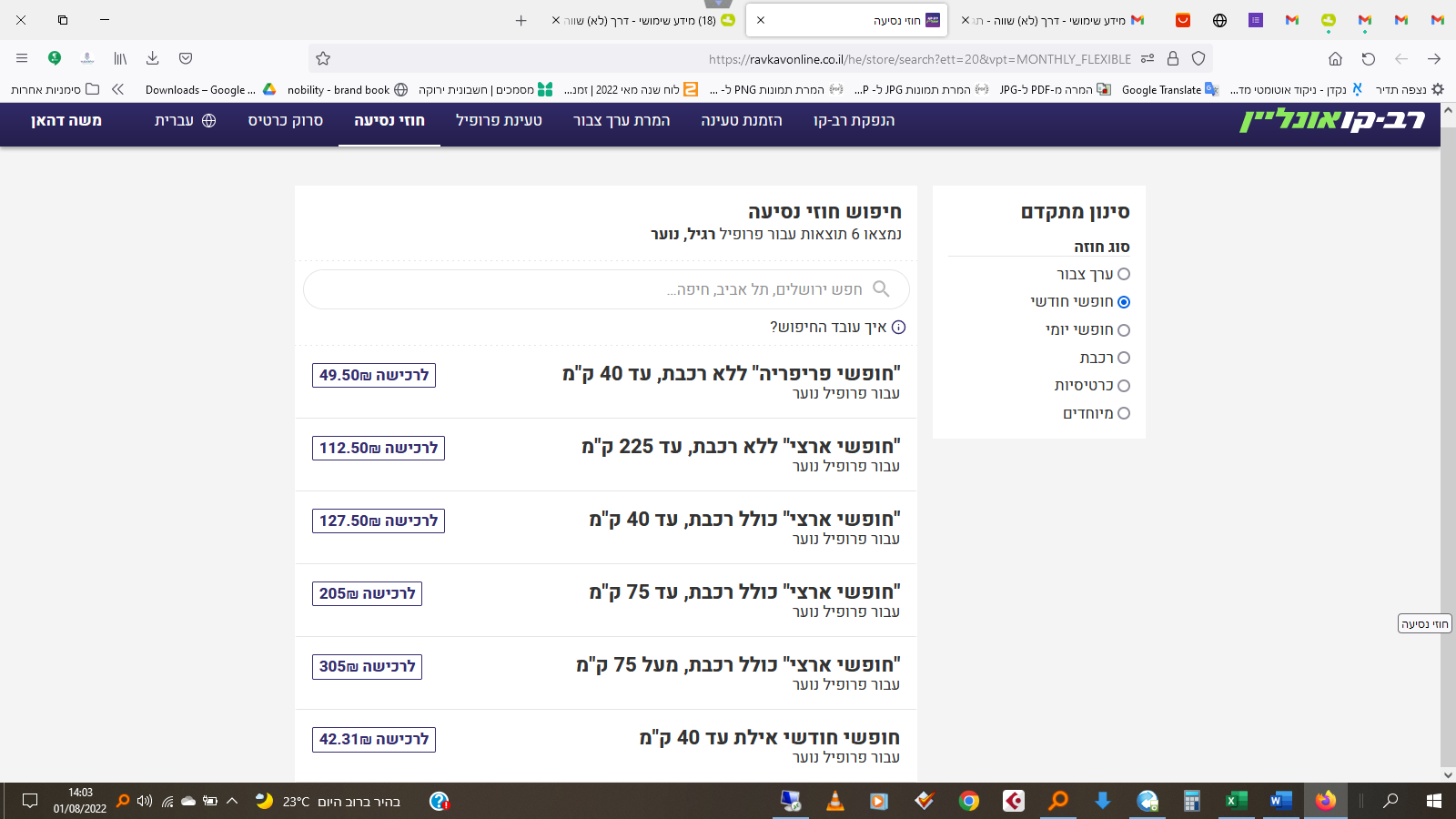Click the address bar URL

[919, 59]
